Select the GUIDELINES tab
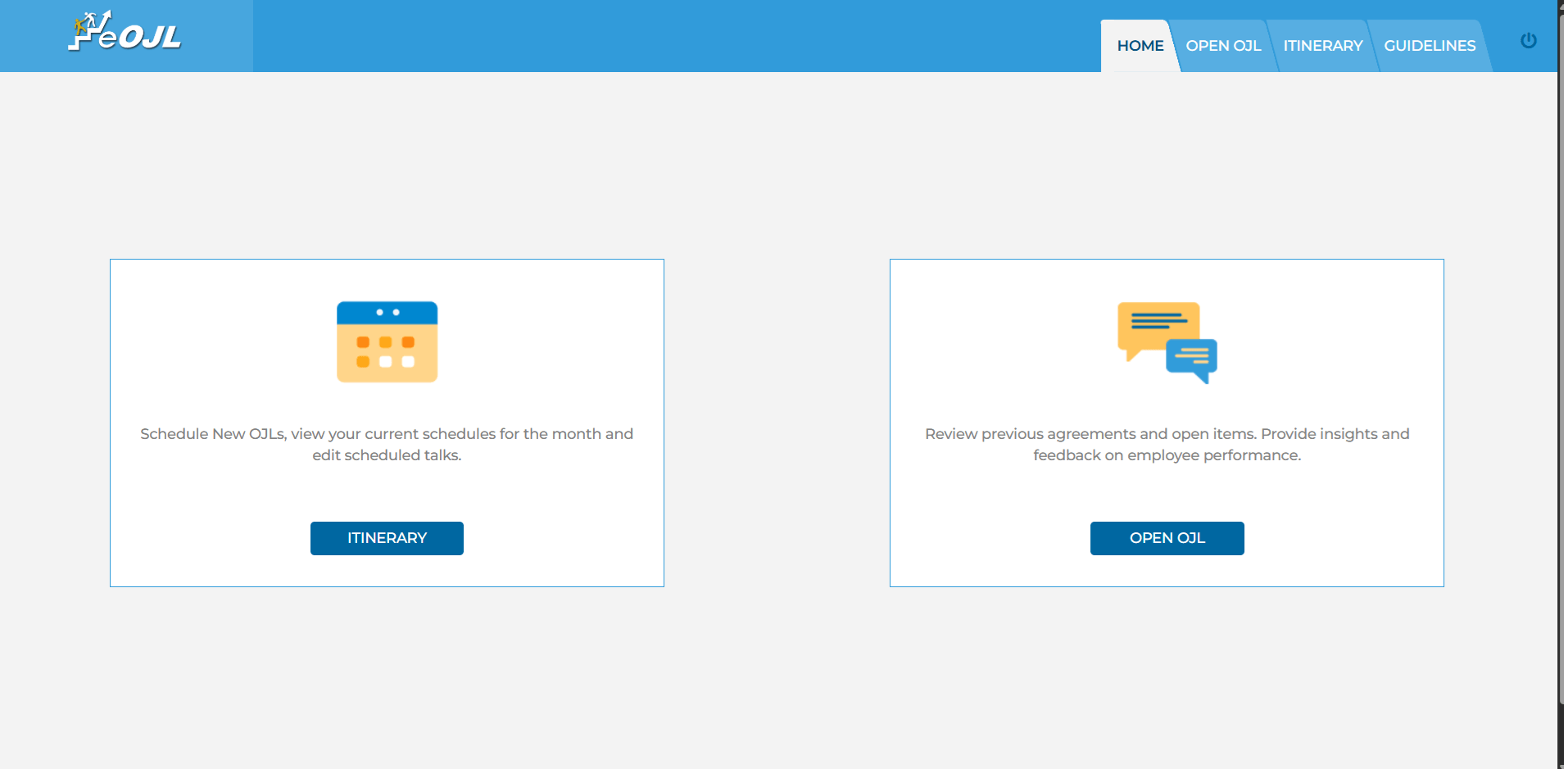The image size is (1568, 769). click(1430, 46)
